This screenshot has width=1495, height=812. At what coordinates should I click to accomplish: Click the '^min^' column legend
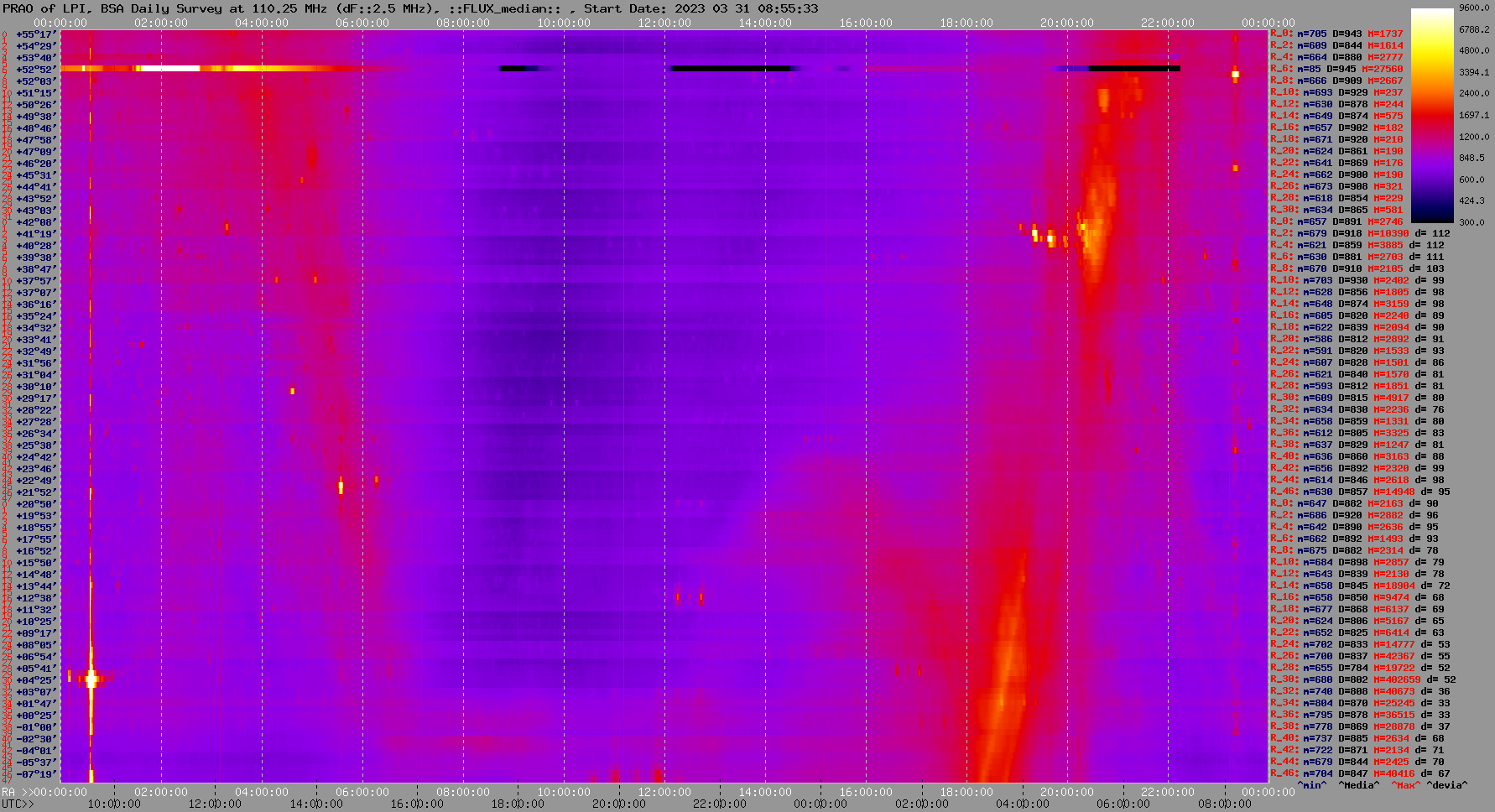[x=1312, y=785]
